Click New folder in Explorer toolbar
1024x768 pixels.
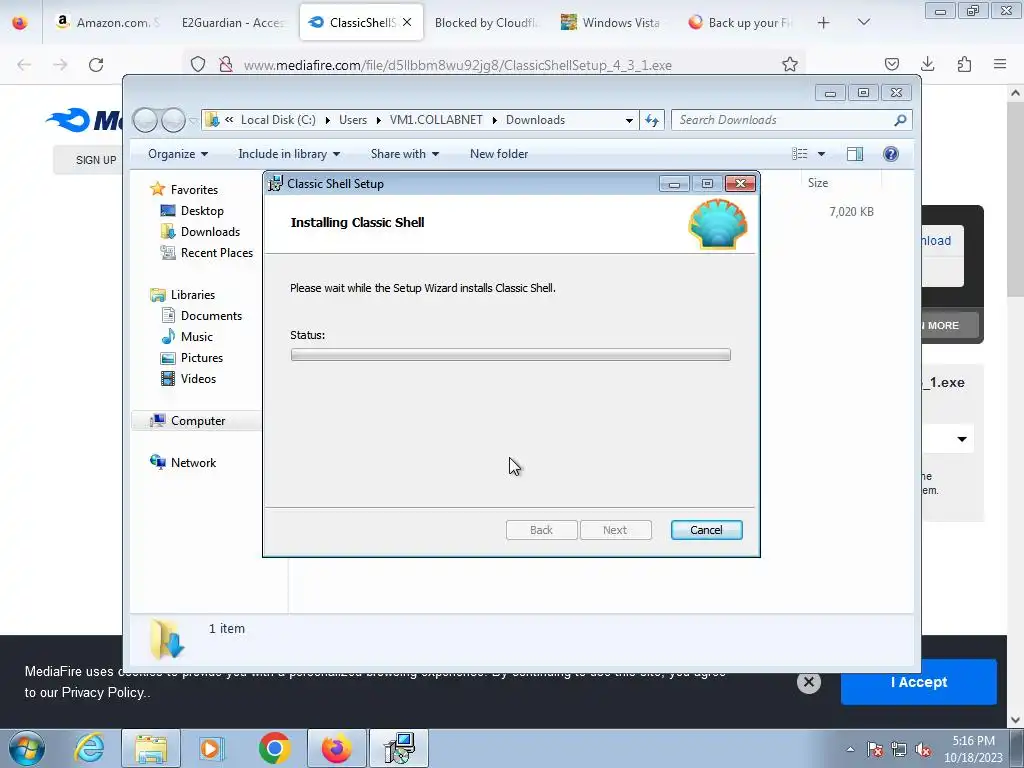click(499, 154)
